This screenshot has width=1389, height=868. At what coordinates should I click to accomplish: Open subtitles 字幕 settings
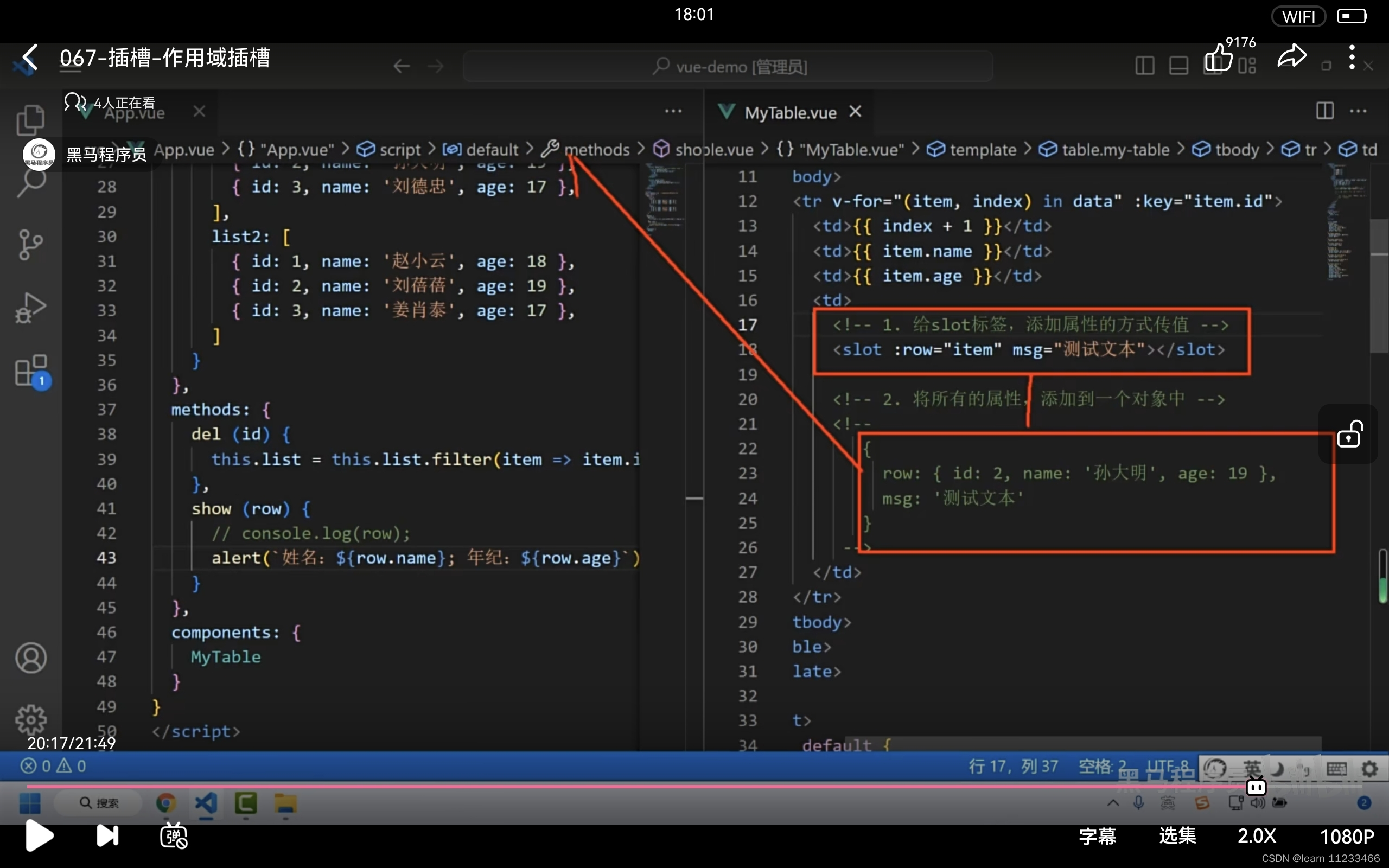[x=1097, y=837]
